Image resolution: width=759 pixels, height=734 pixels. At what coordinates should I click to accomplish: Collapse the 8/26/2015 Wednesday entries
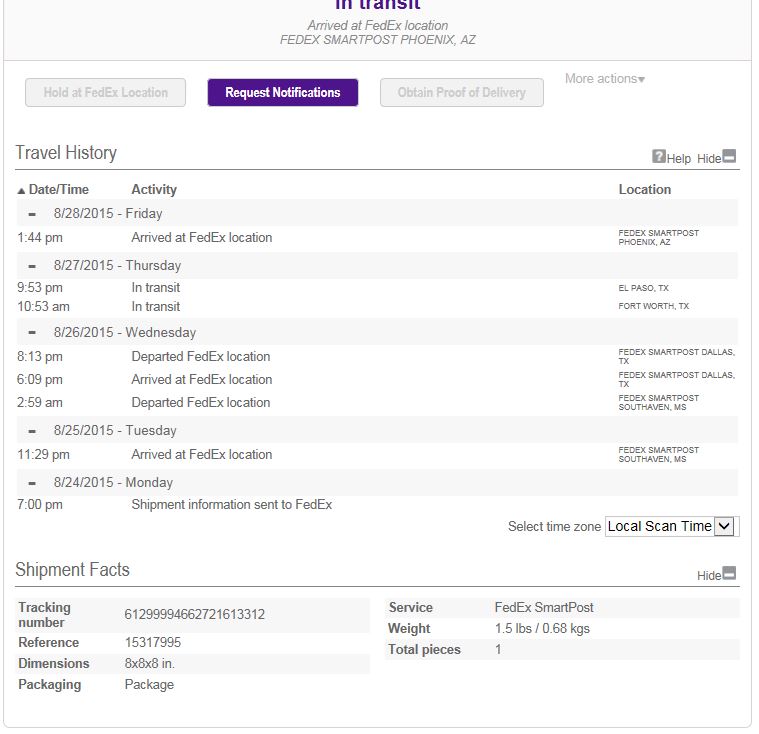(x=32, y=333)
